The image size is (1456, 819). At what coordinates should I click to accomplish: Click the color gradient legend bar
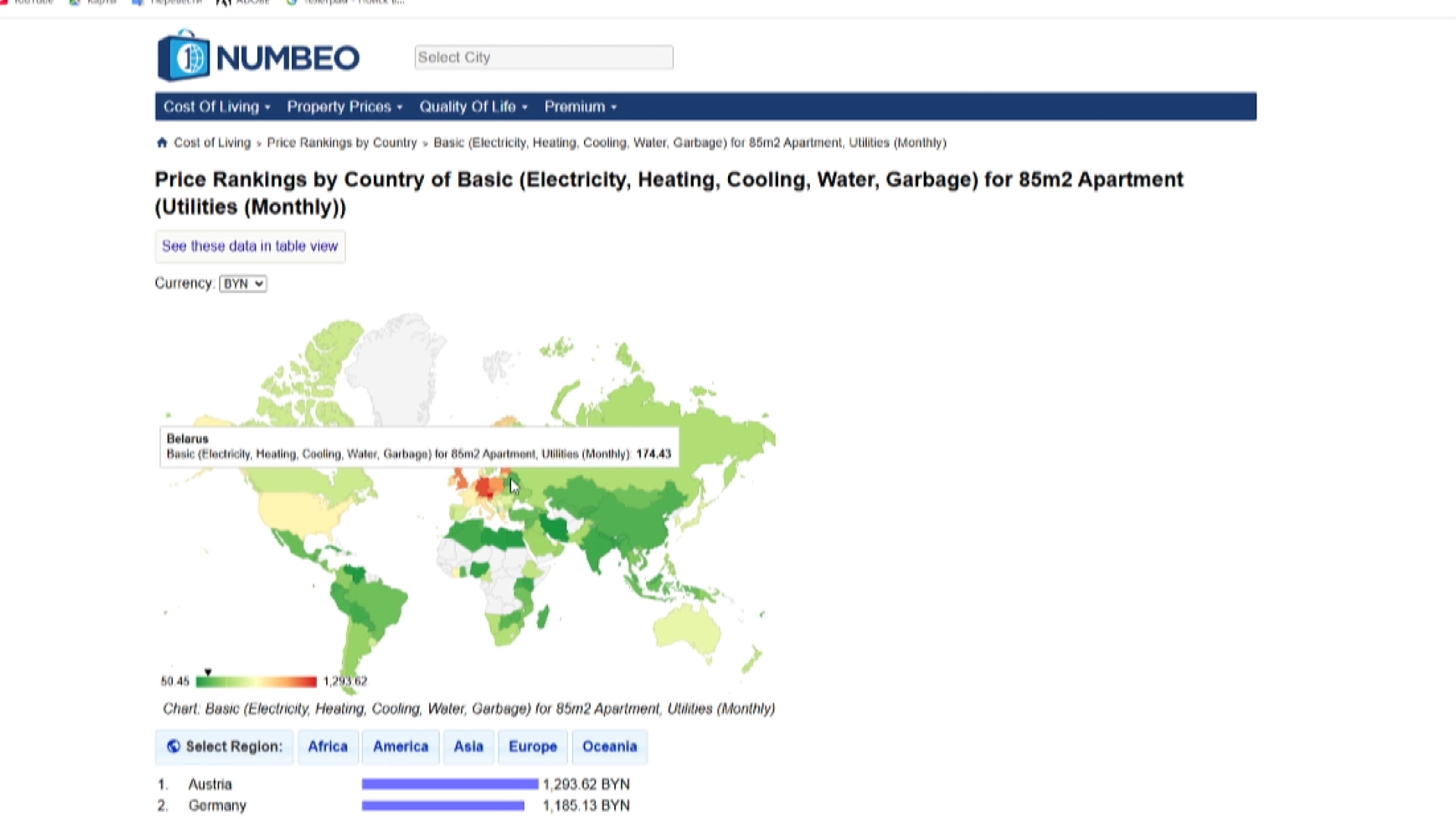[x=256, y=682]
